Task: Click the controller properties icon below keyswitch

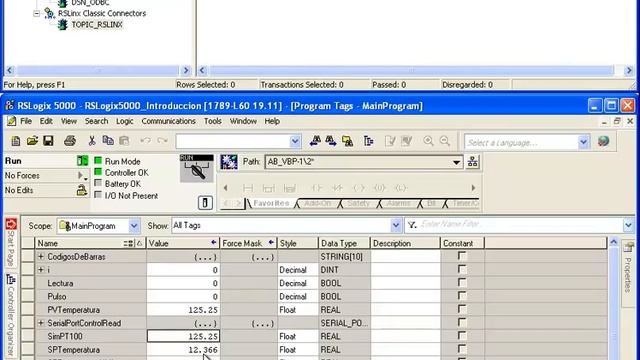Action: coord(205,202)
